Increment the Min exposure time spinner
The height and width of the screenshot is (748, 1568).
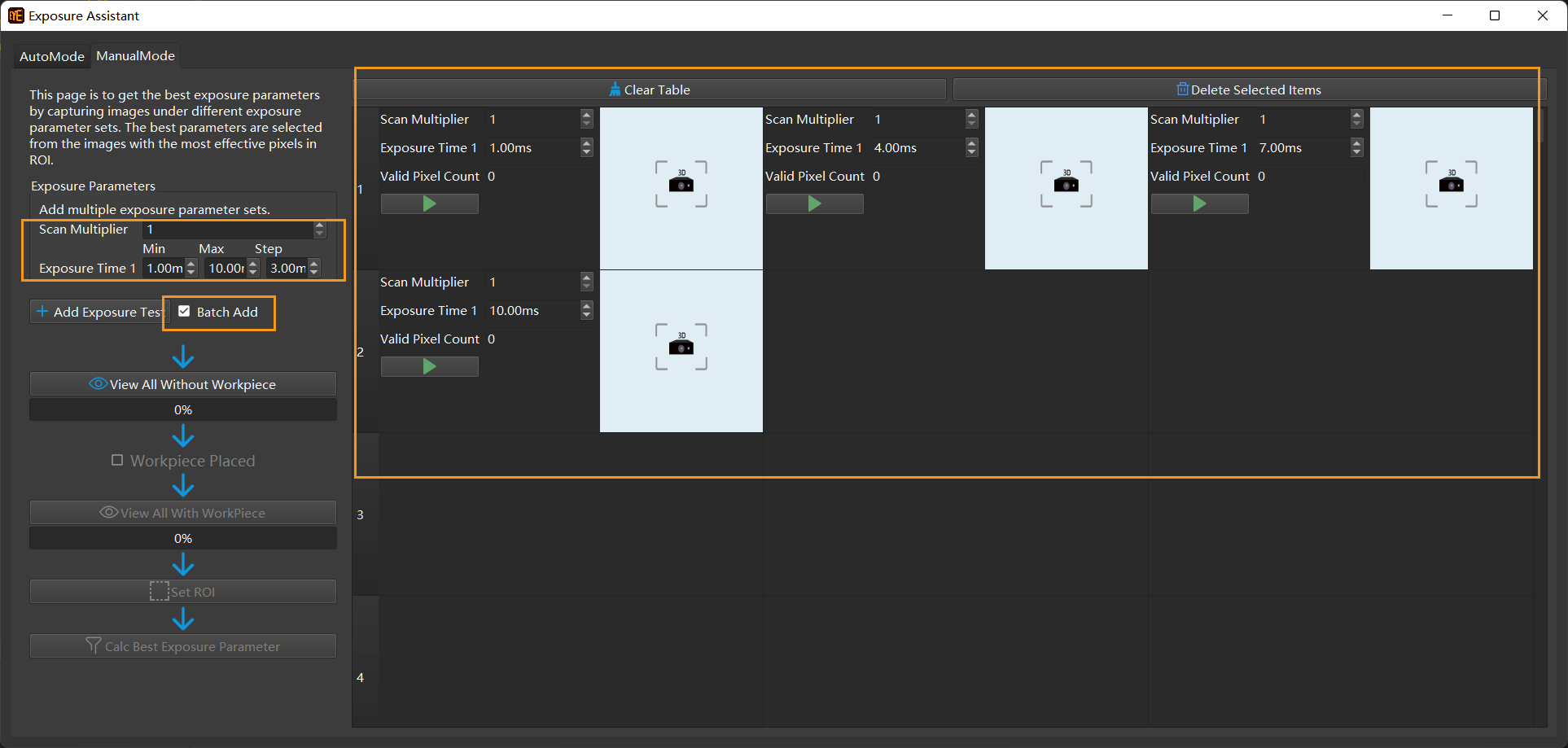191,264
